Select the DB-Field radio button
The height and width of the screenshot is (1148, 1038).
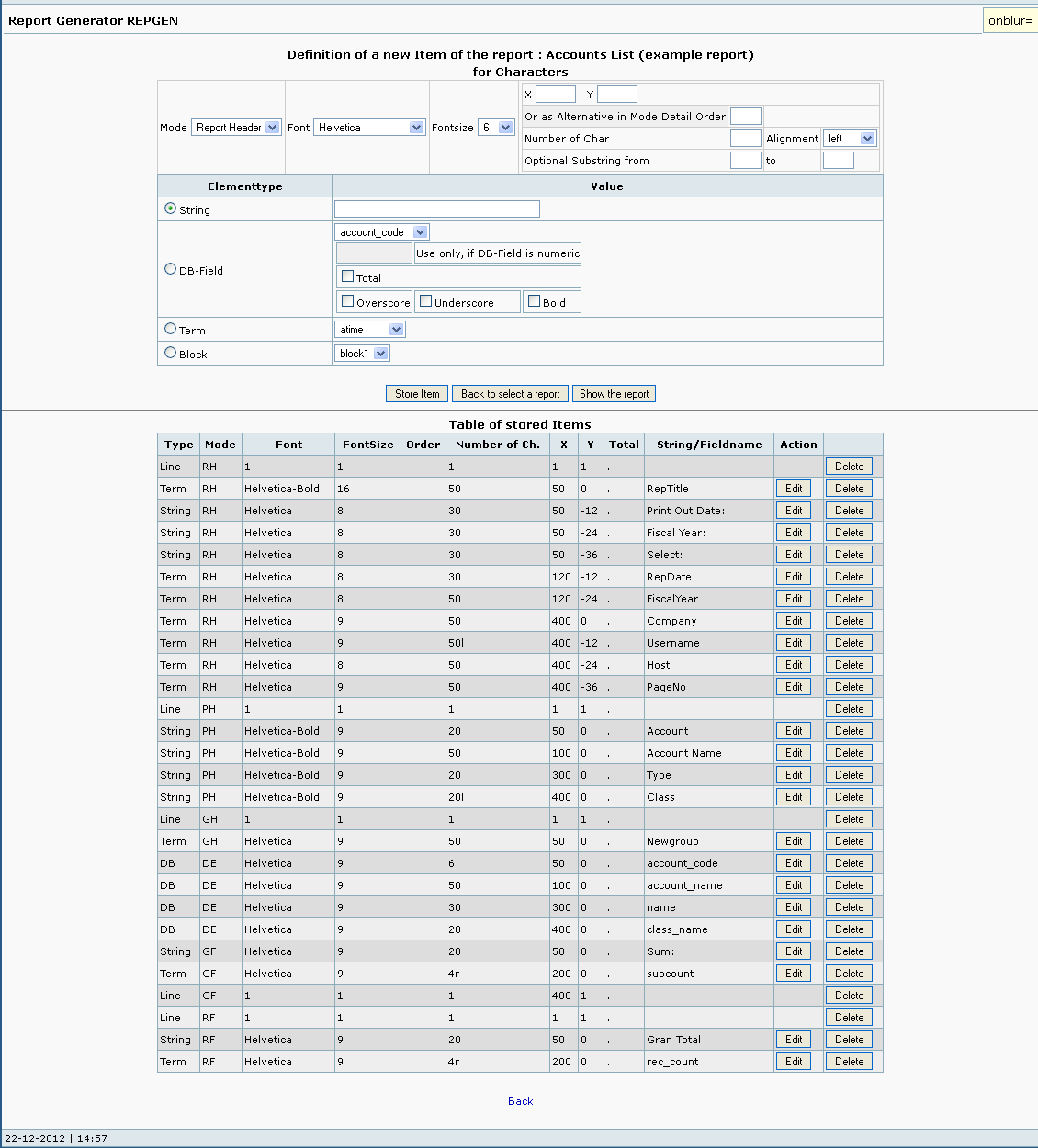(170, 269)
